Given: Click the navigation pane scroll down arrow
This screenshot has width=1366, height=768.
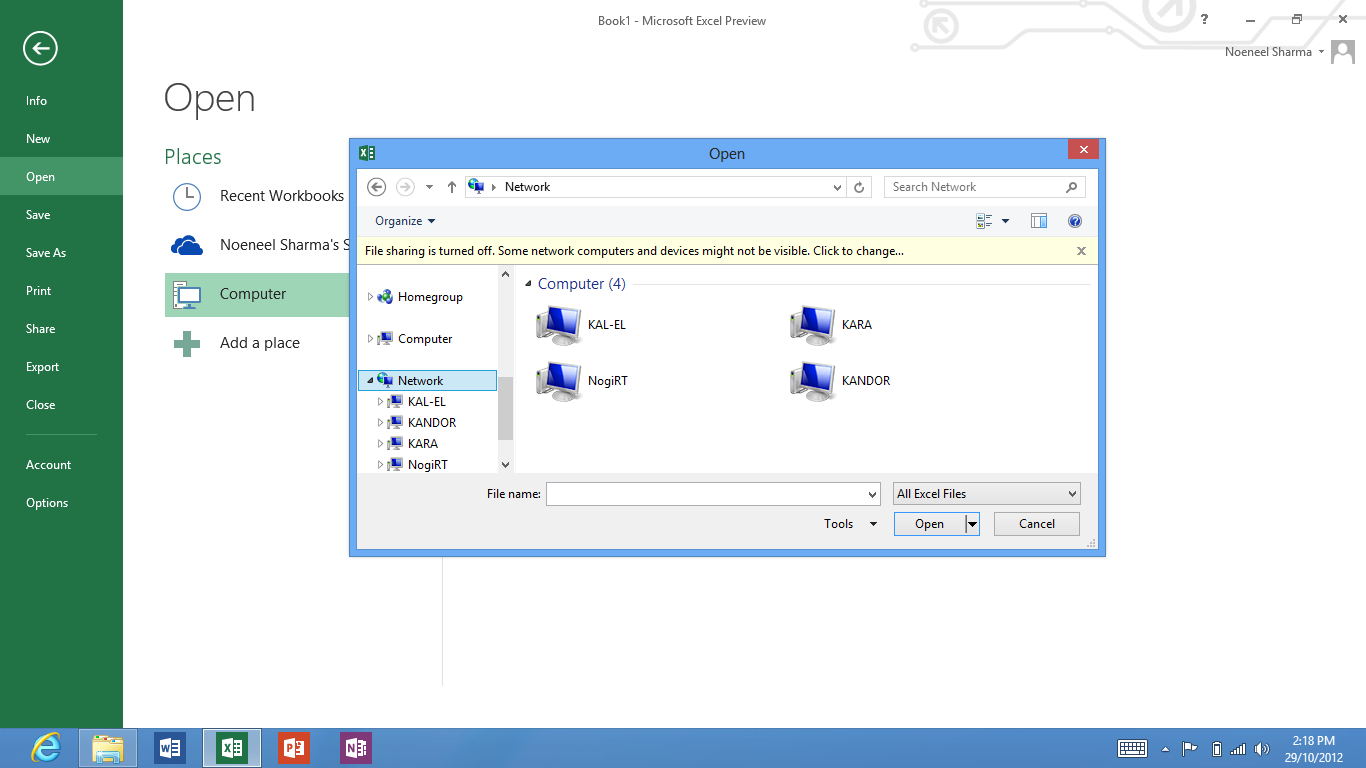Looking at the screenshot, I should (x=505, y=465).
